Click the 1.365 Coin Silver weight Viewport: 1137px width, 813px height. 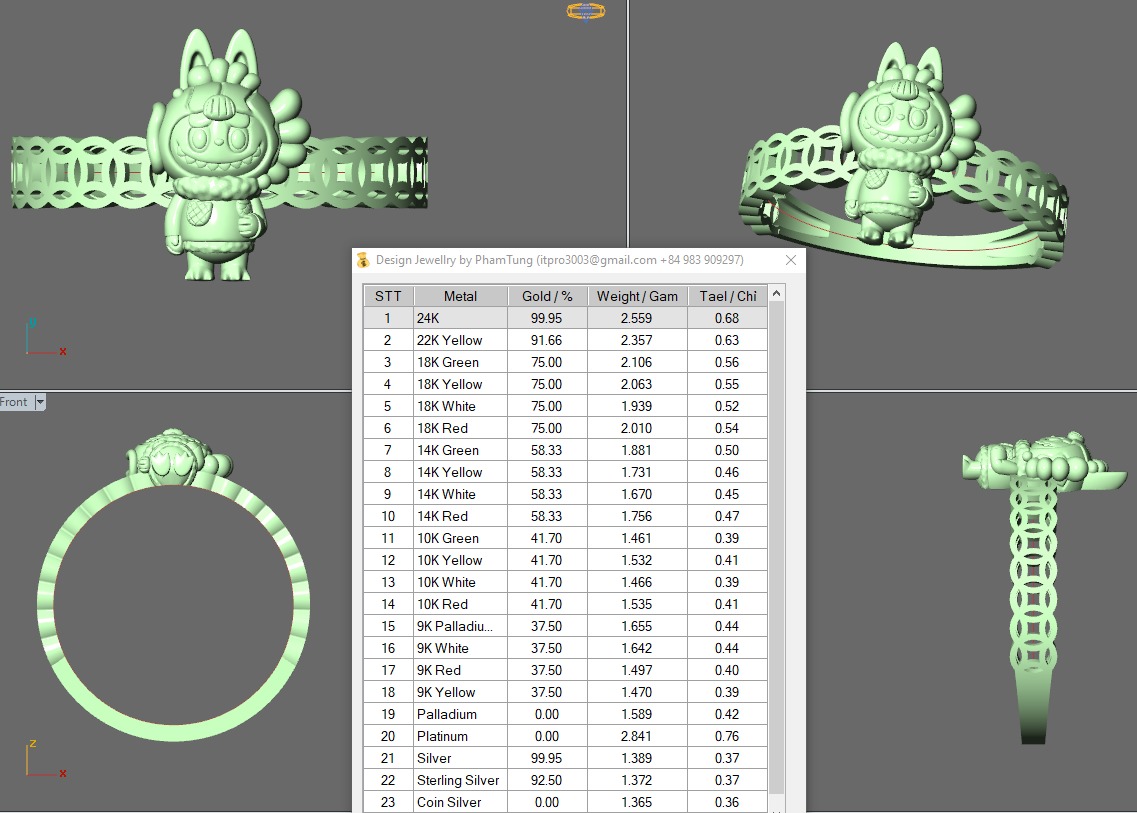637,802
